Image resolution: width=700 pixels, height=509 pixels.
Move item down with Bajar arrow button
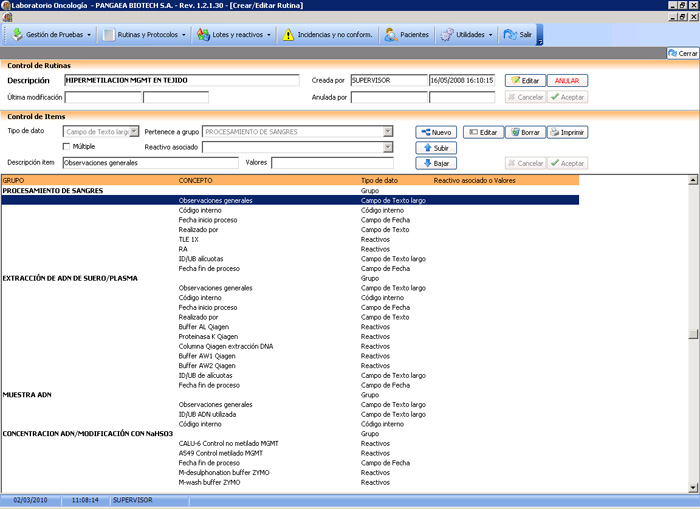click(x=436, y=163)
